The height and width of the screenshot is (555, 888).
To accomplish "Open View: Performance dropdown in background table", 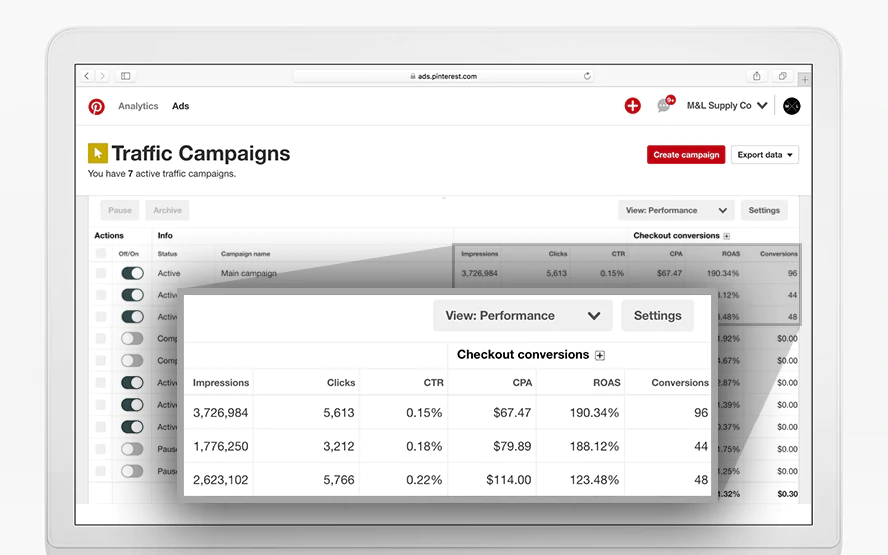I will point(676,210).
